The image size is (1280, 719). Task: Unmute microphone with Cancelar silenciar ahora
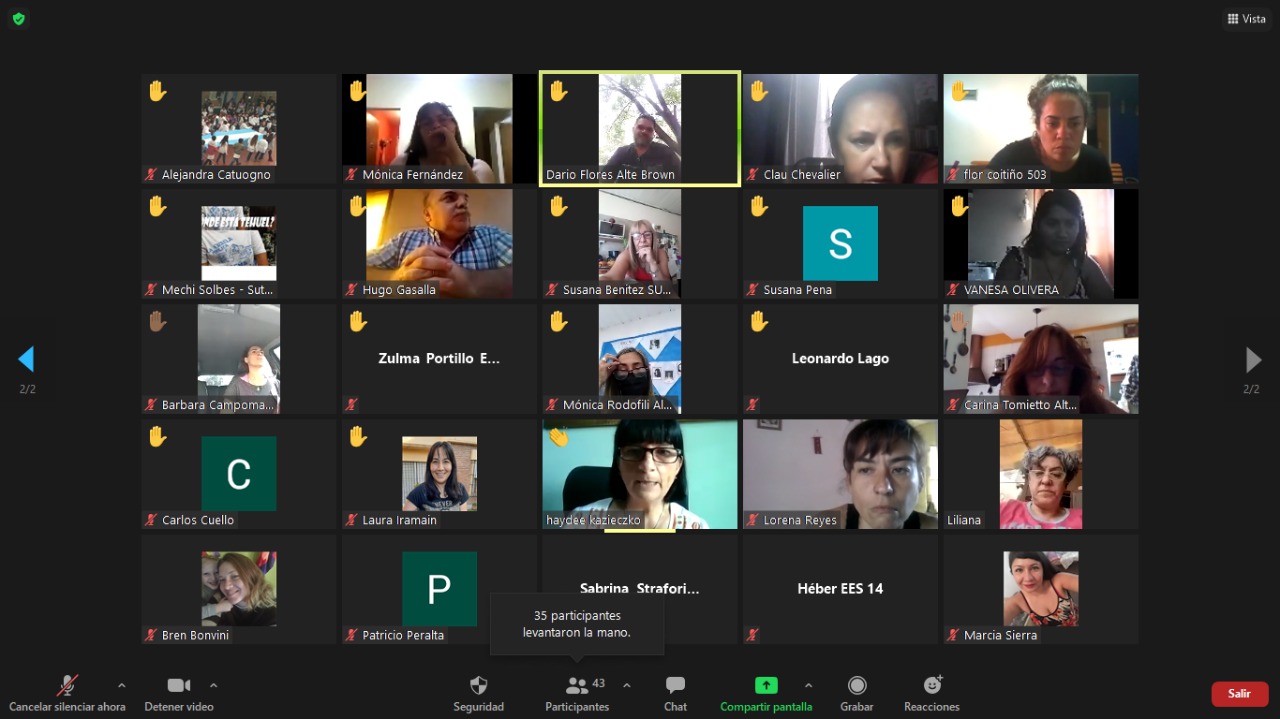pyautogui.click(x=67, y=686)
